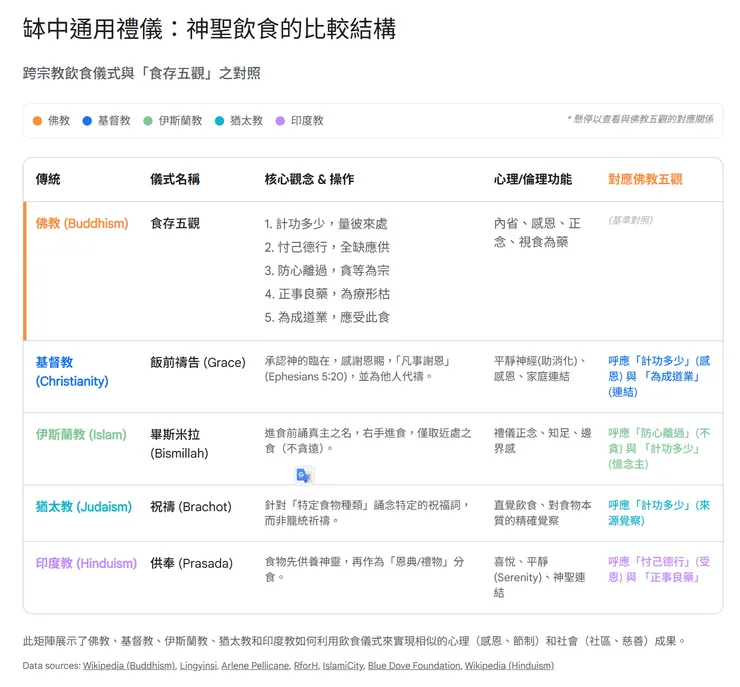Click the teal 猶太教 legend dot
Screen dimensions: 740x687
click(219, 121)
